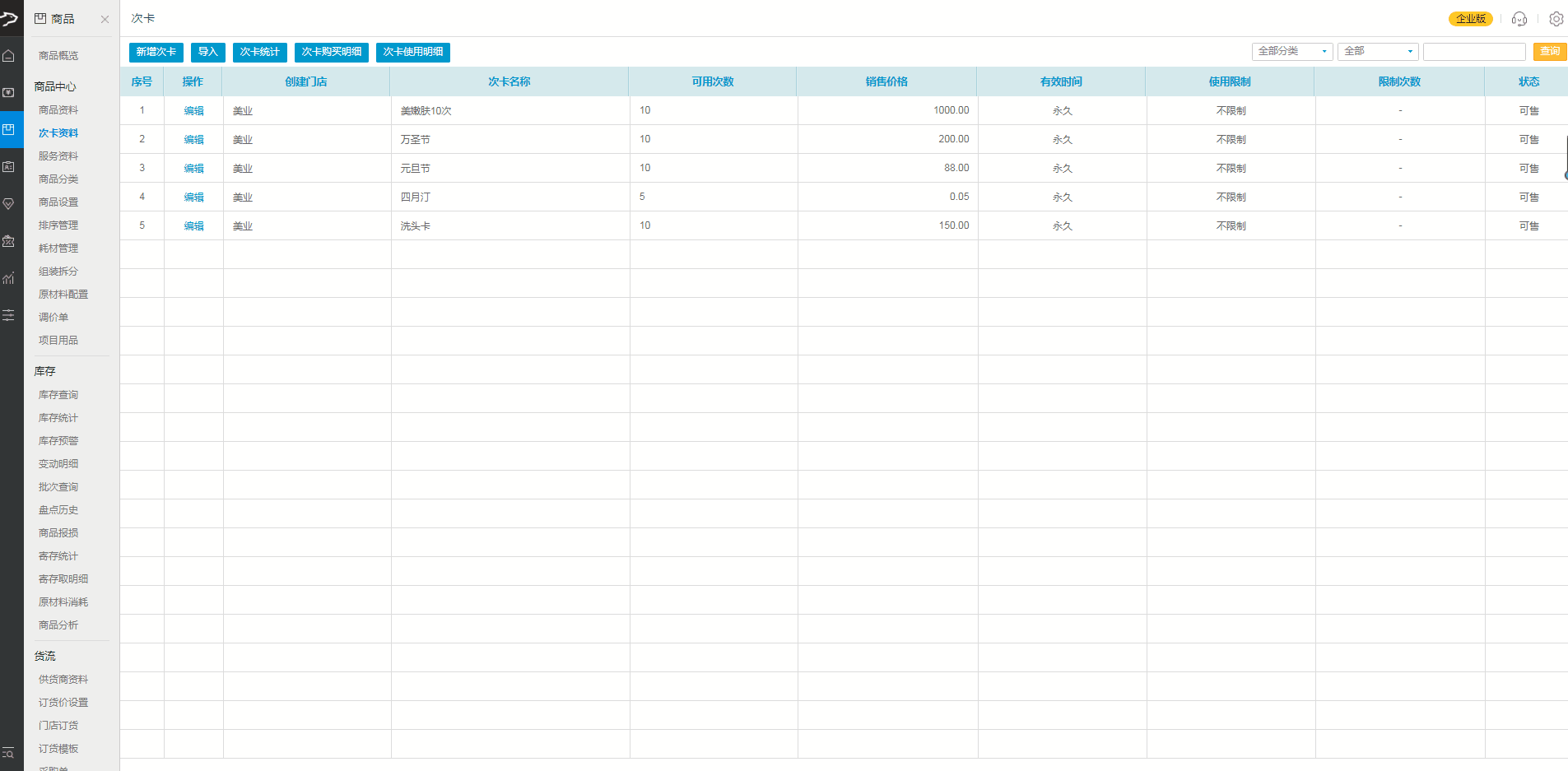The height and width of the screenshot is (771, 1568).
Task: Go to 排序管理
Action: [x=58, y=225]
